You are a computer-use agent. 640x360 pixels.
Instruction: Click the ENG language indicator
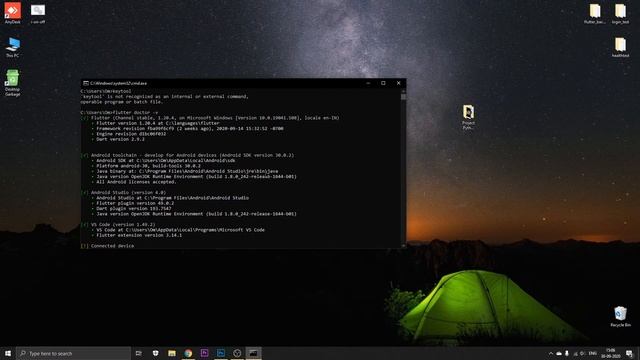pyautogui.click(x=593, y=353)
